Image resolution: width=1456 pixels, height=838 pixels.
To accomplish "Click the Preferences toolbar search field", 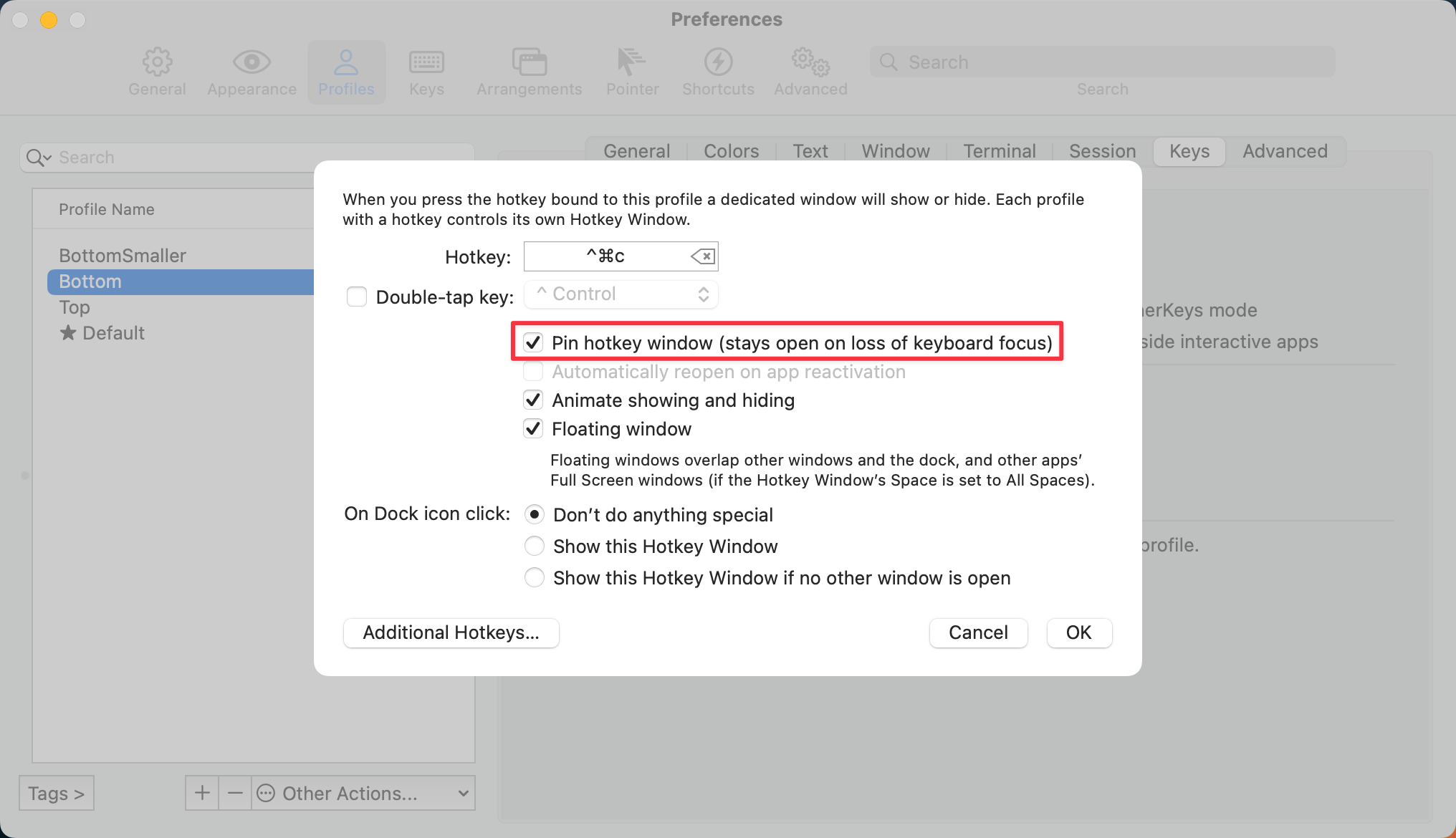I will tap(1103, 62).
